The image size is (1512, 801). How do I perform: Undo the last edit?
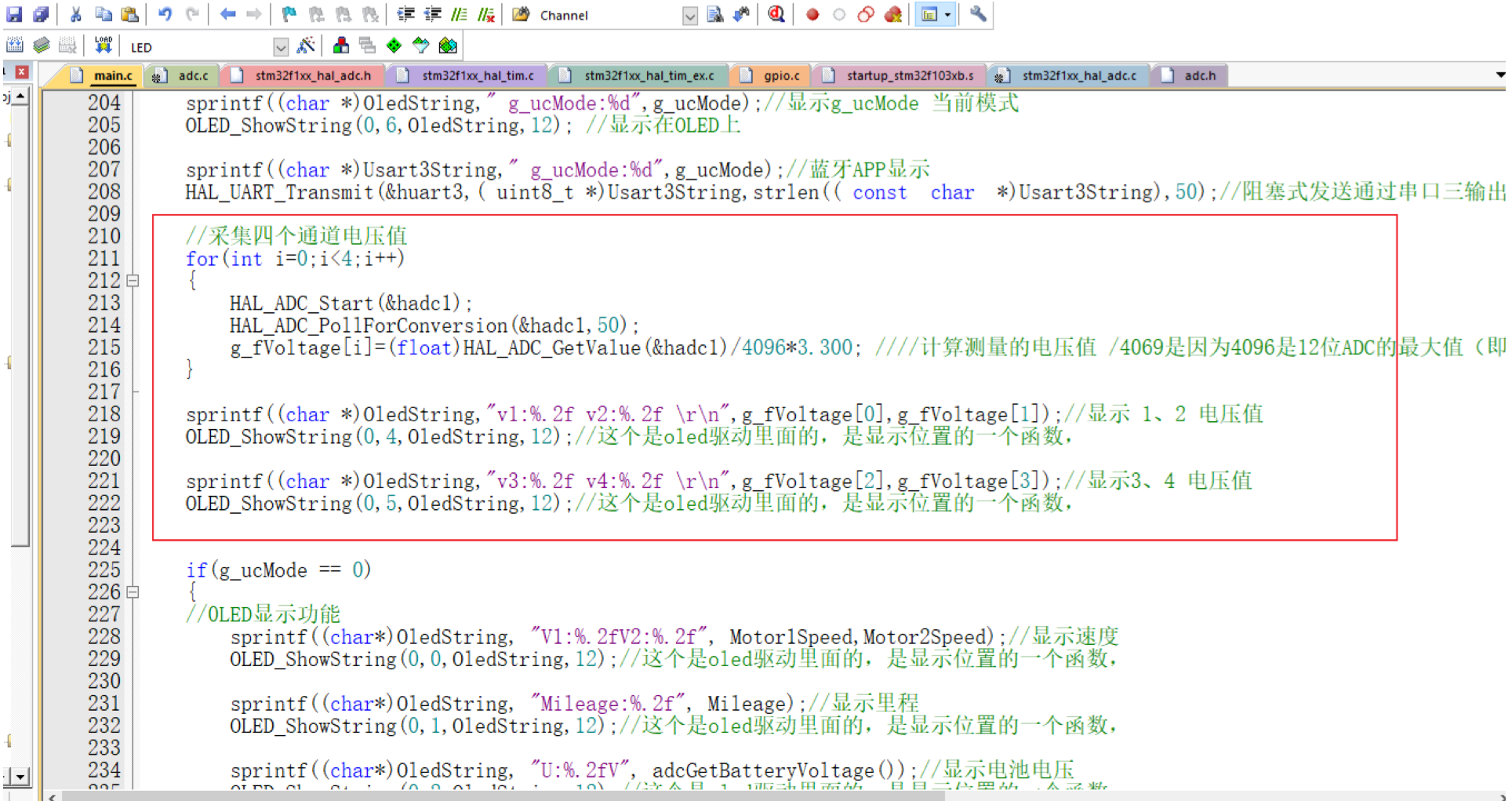[165, 14]
